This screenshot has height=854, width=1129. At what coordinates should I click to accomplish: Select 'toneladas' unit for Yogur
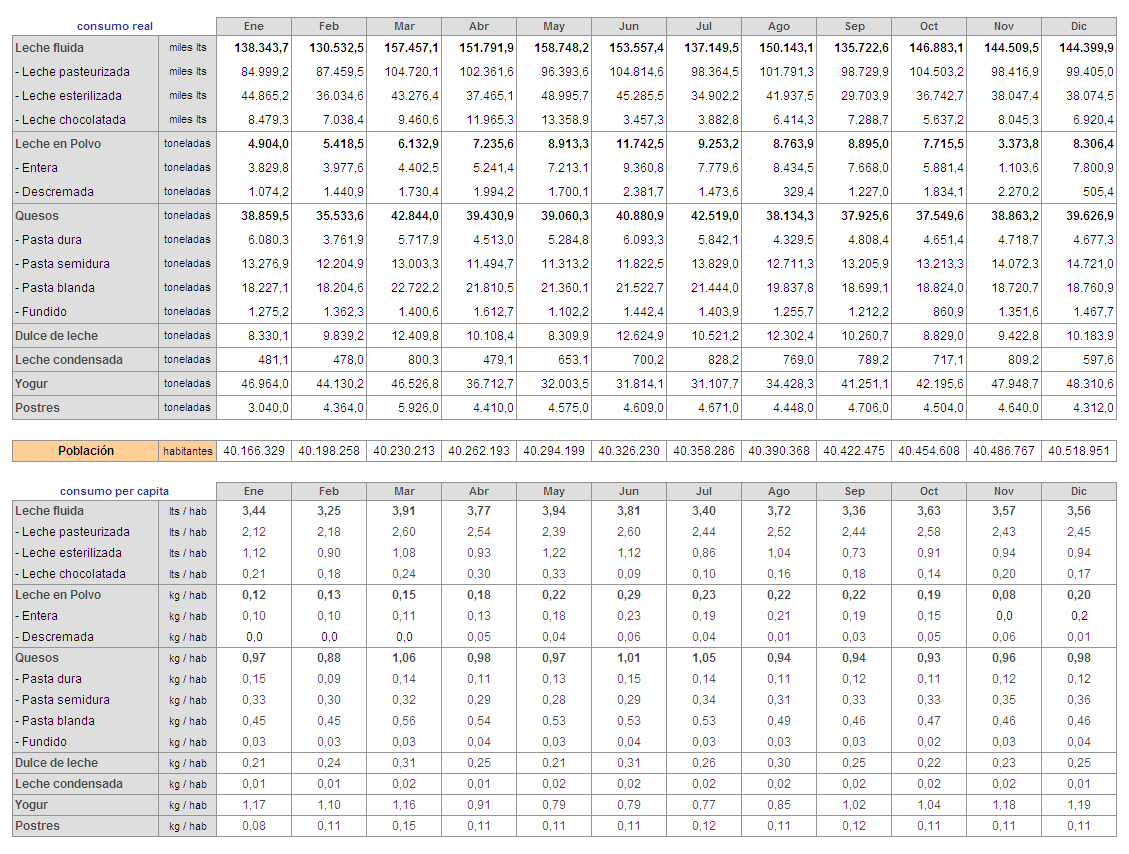coord(187,384)
